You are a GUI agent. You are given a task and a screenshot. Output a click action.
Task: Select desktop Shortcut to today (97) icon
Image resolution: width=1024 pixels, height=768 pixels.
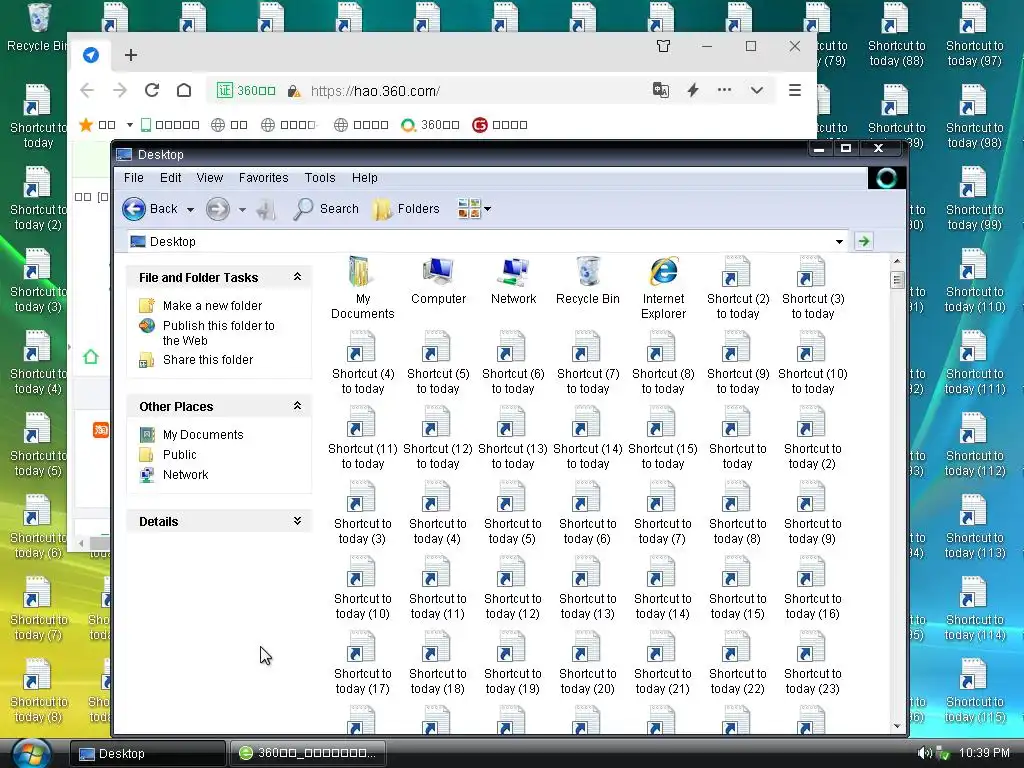point(974,35)
